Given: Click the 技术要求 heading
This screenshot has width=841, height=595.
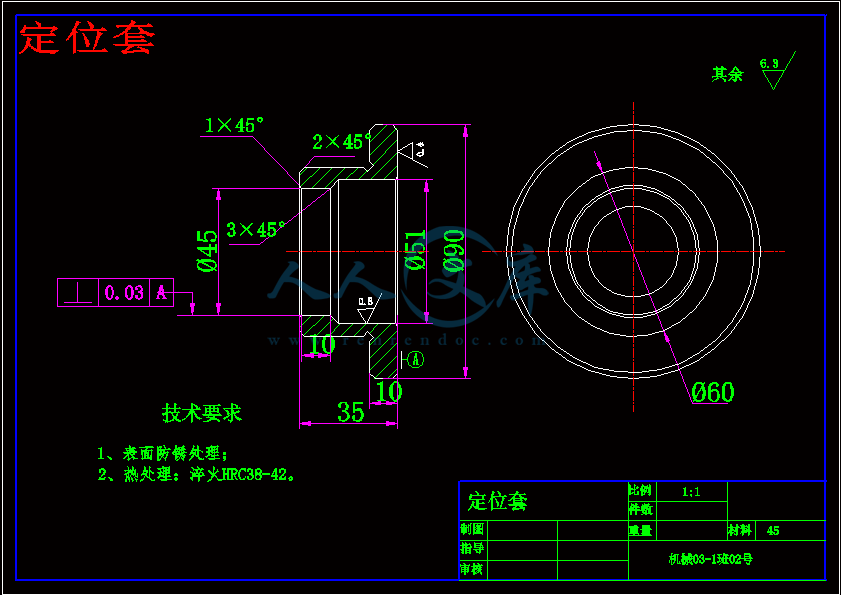Looking at the screenshot, I should click(202, 412).
